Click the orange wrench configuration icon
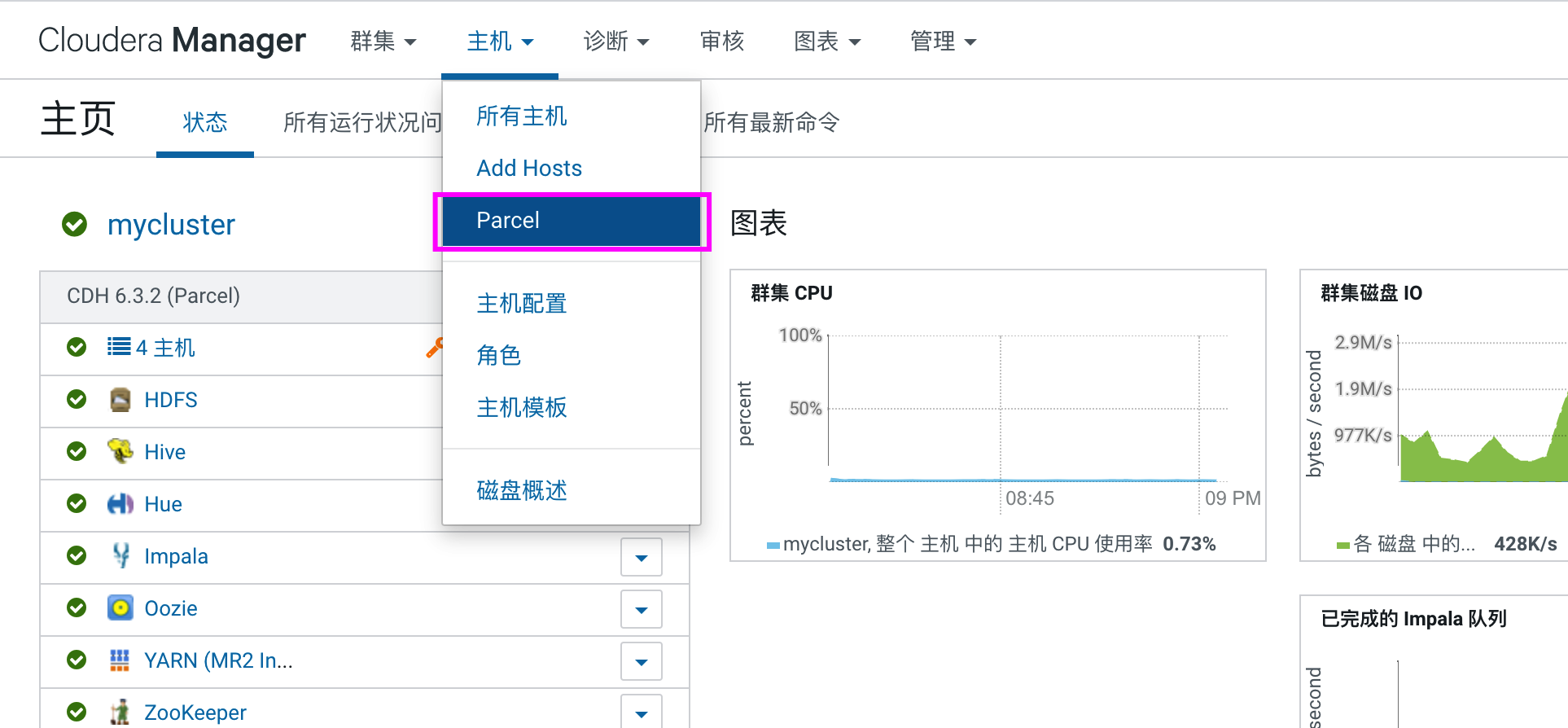Image resolution: width=1568 pixels, height=728 pixels. pos(435,349)
